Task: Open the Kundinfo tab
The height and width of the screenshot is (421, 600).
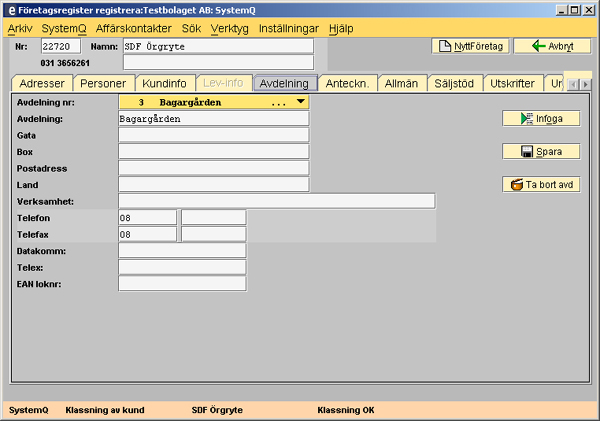Action: 163,84
